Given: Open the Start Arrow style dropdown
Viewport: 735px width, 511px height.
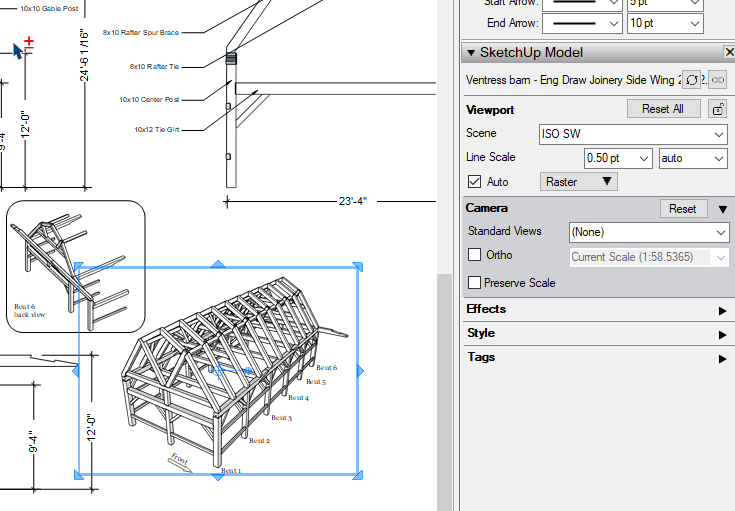Looking at the screenshot, I should click(583, 4).
